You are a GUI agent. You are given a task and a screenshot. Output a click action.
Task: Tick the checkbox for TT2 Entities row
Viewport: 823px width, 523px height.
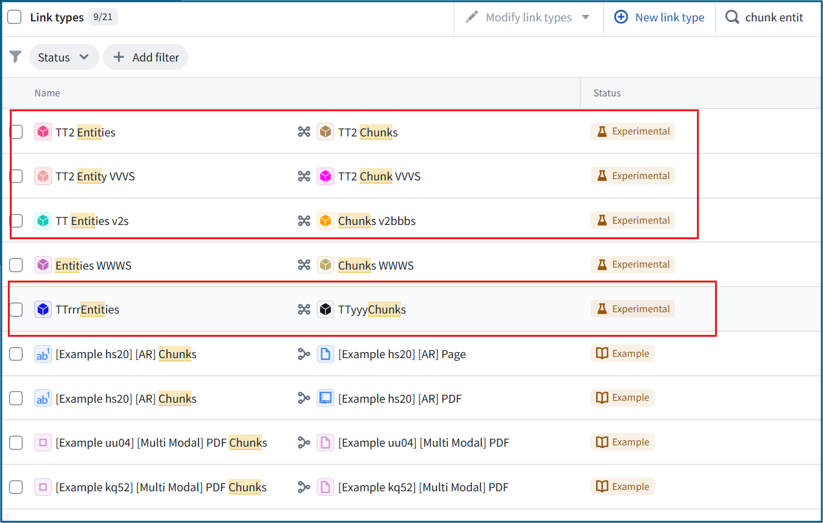16,132
